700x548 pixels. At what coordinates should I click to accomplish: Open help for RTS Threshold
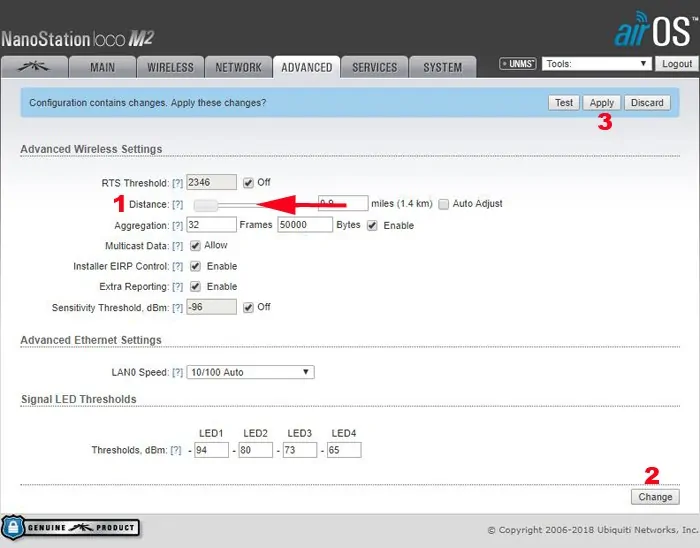click(x=178, y=183)
